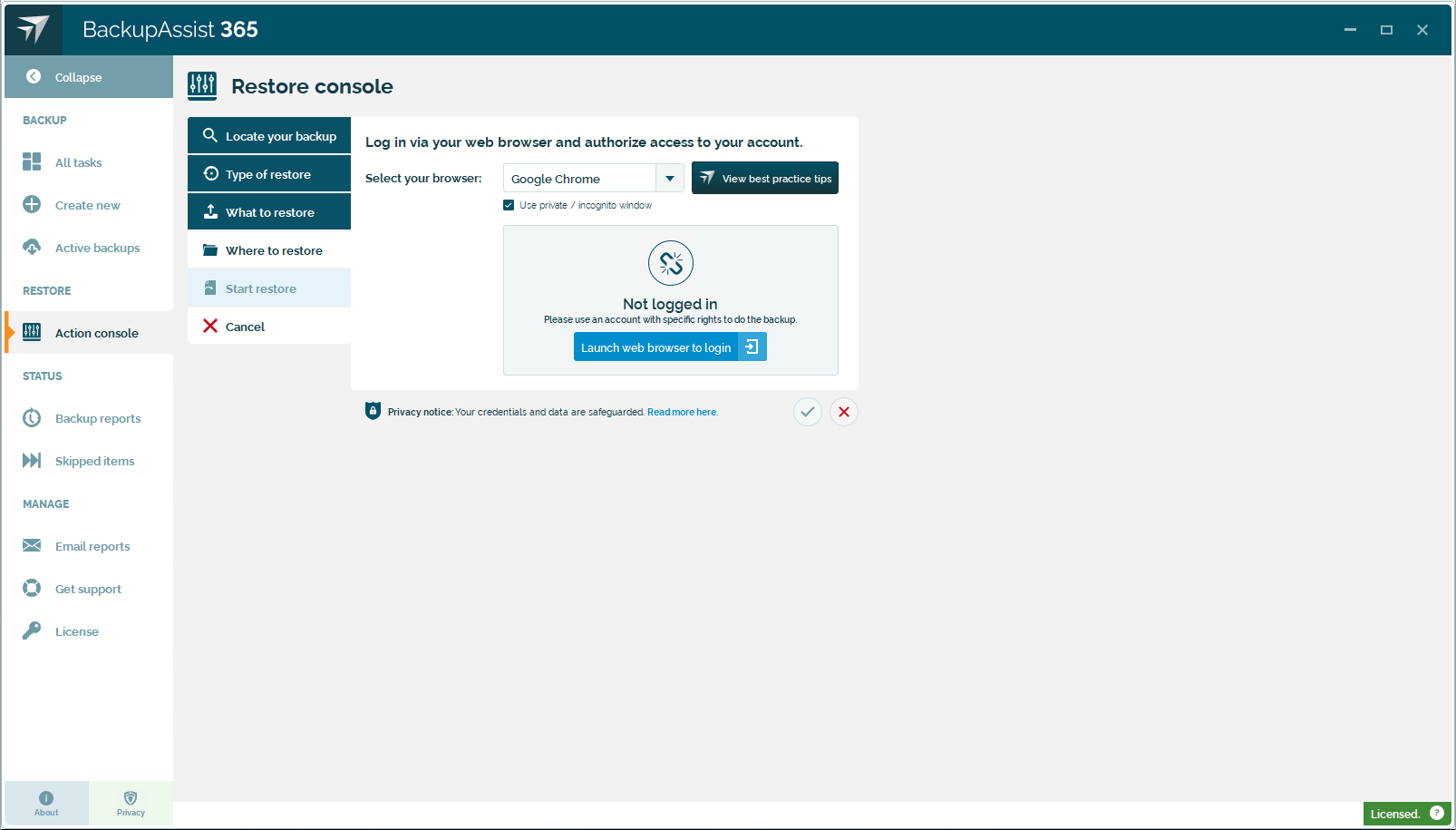This screenshot has height=830, width=1456.
Task: Click the What to restore upload icon
Action: click(x=210, y=211)
